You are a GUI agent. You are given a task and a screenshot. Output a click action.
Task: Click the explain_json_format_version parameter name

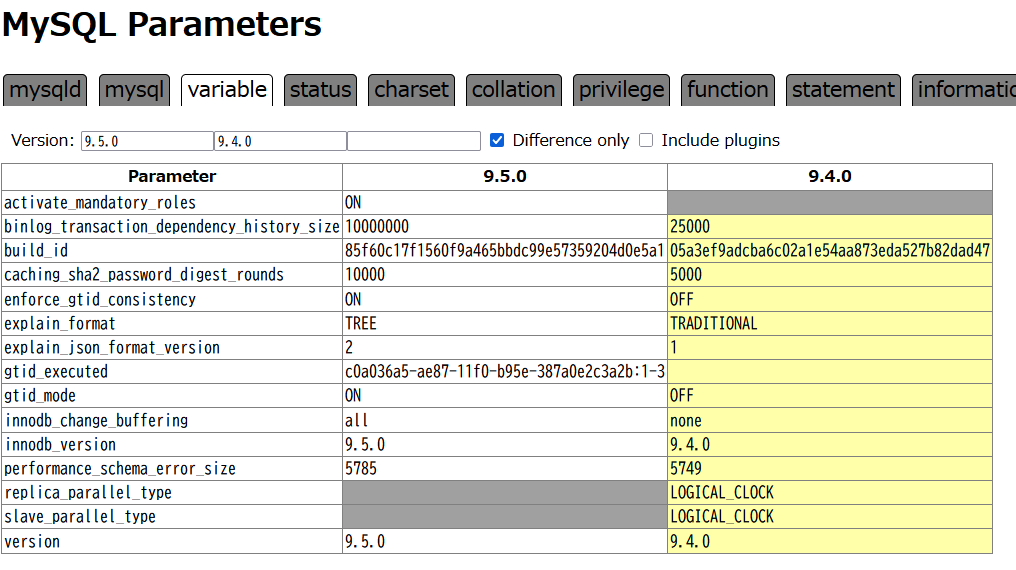coord(112,347)
